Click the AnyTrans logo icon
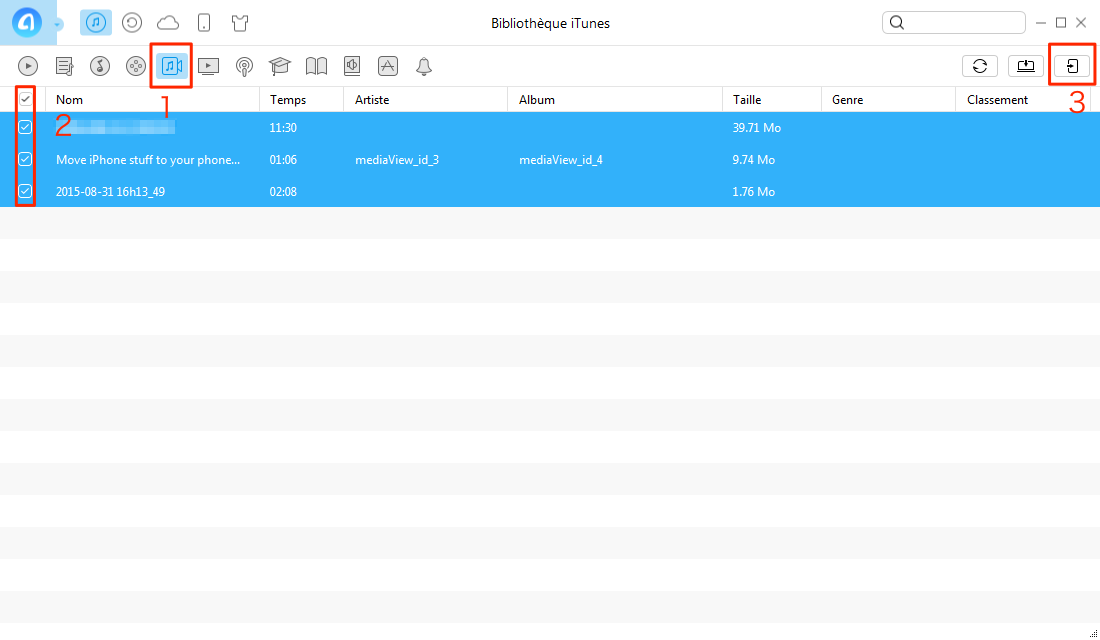1100x640 pixels. pos(27,23)
